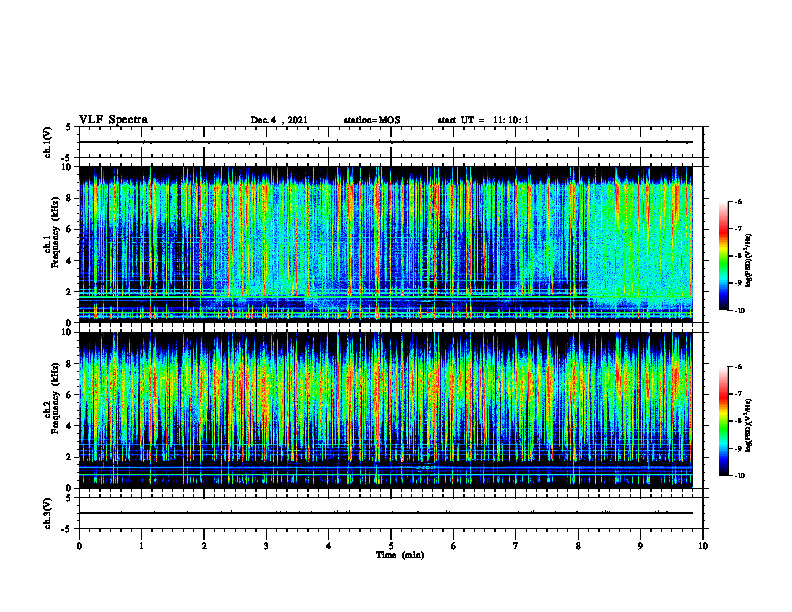Click the '-5' tick label on ch.1(V) axis

coord(68,158)
